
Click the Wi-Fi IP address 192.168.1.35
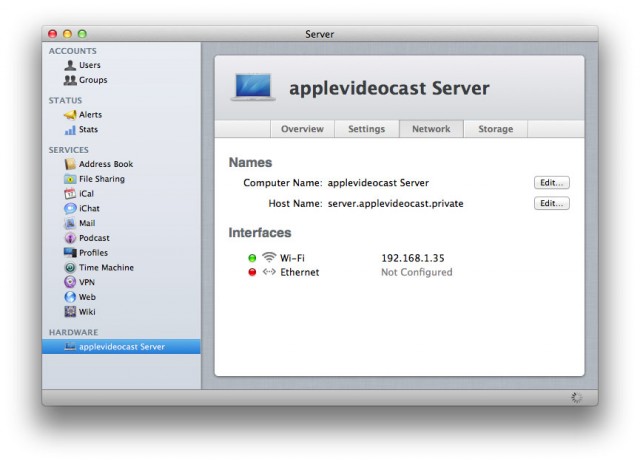tap(413, 258)
